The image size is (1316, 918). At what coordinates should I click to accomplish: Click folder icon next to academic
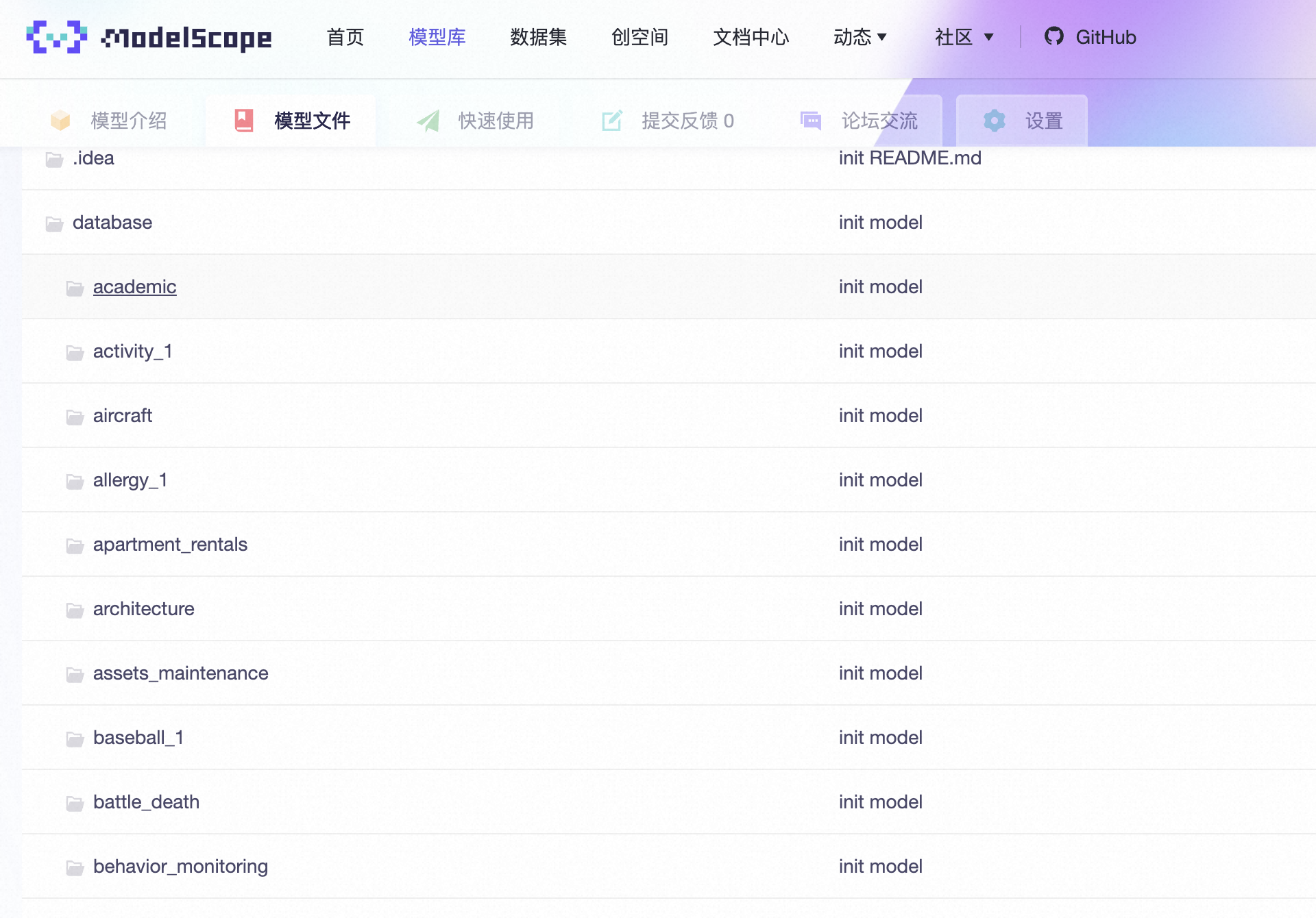click(75, 288)
